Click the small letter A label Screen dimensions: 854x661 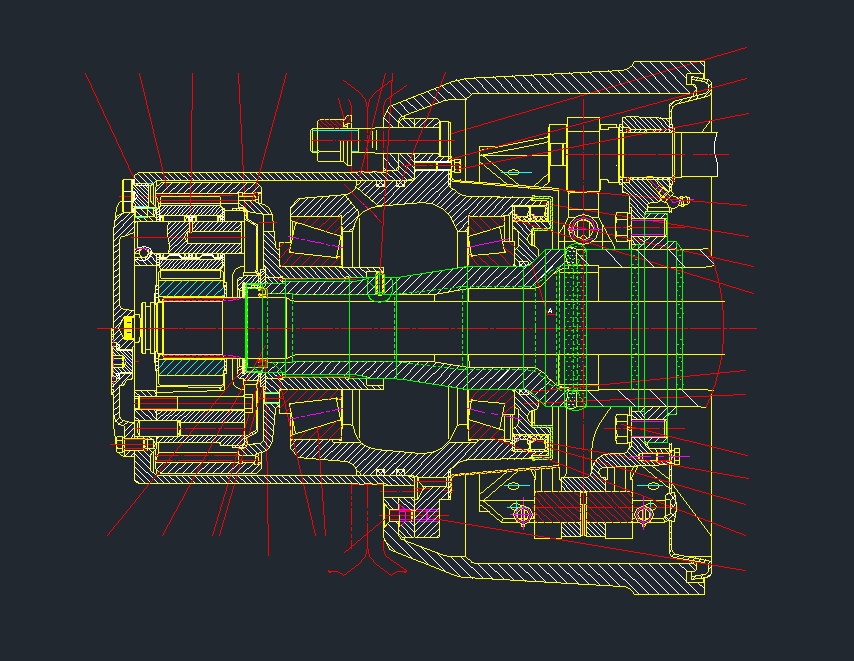tap(550, 311)
